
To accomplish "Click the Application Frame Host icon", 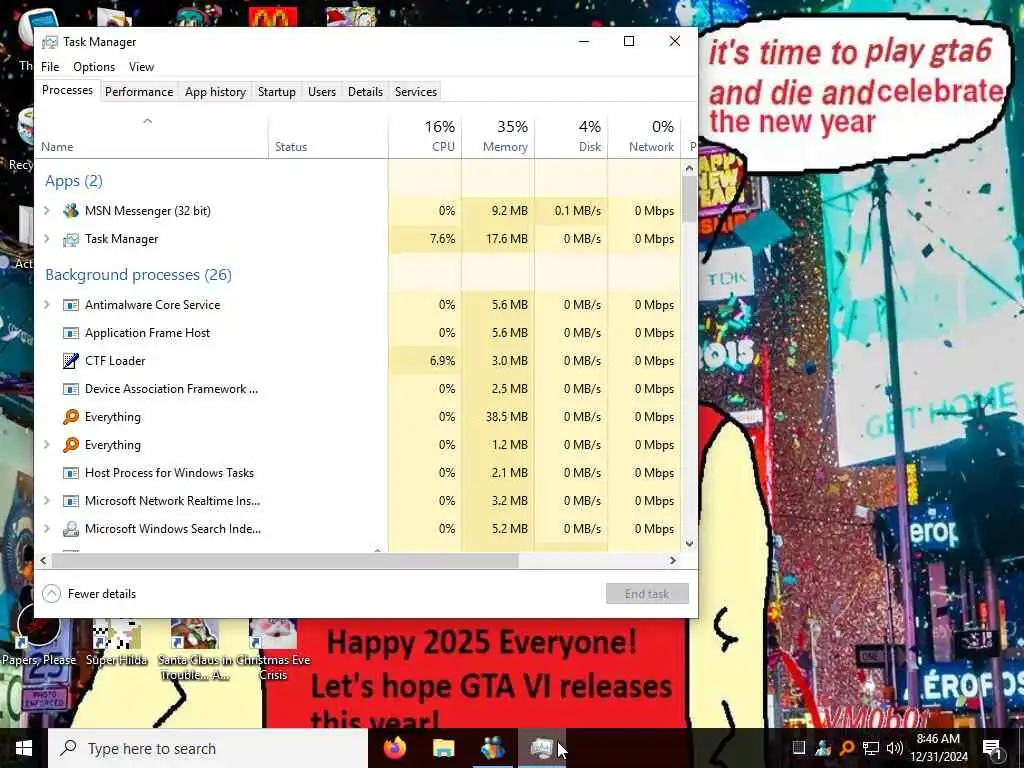I will tap(71, 333).
